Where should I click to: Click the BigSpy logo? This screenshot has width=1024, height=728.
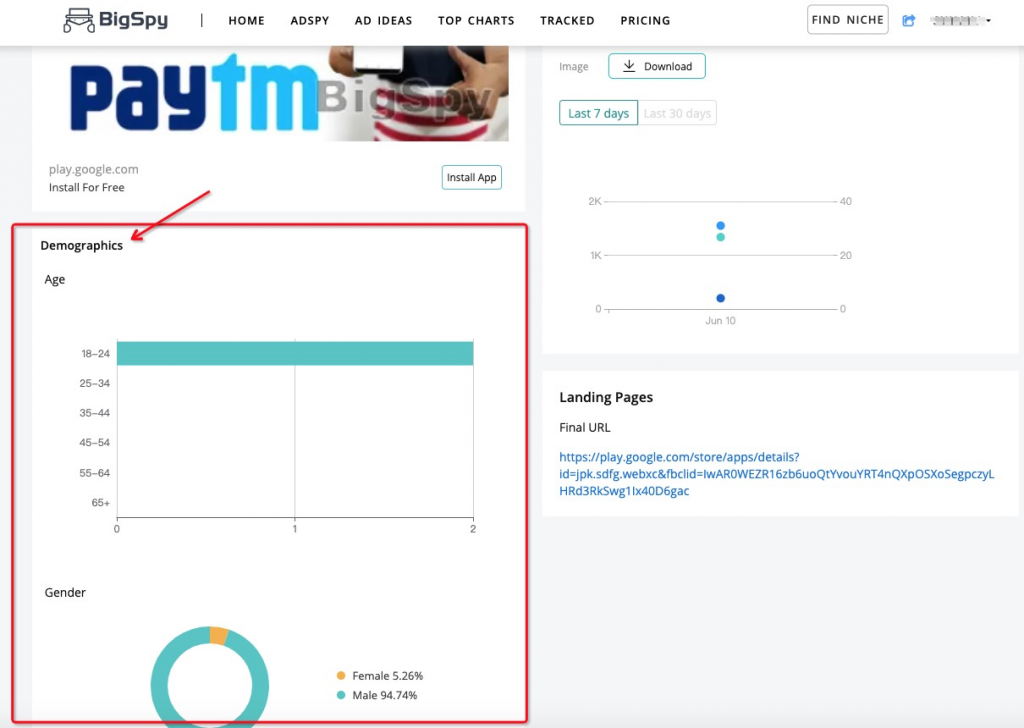115,20
